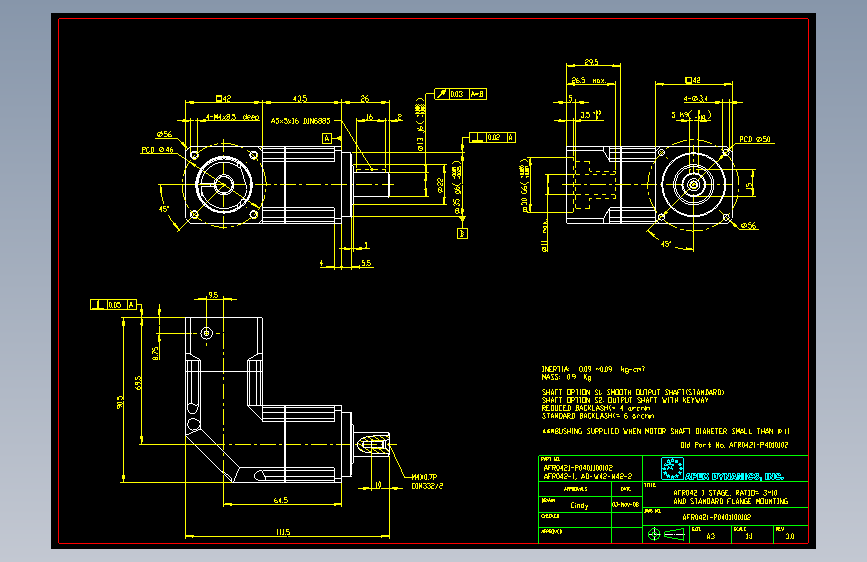Click the drawing number in the DWG NO cell
Screen dimensions: 867x562
pyautogui.click(x=717, y=517)
